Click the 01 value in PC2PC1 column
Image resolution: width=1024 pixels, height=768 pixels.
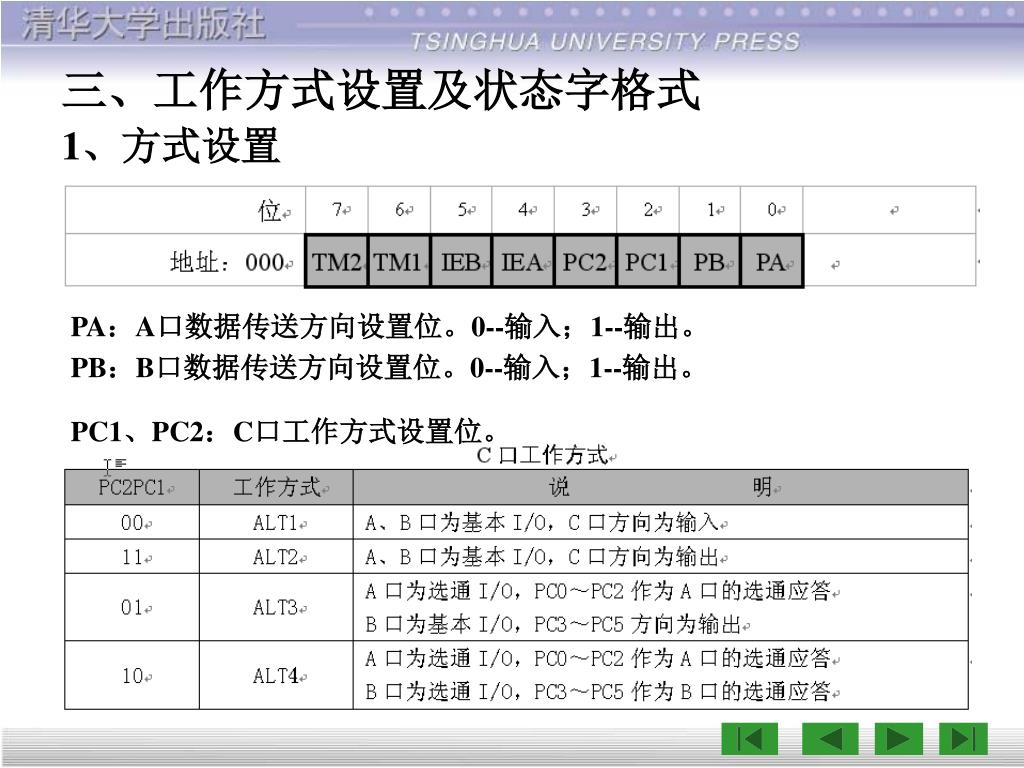coord(132,607)
